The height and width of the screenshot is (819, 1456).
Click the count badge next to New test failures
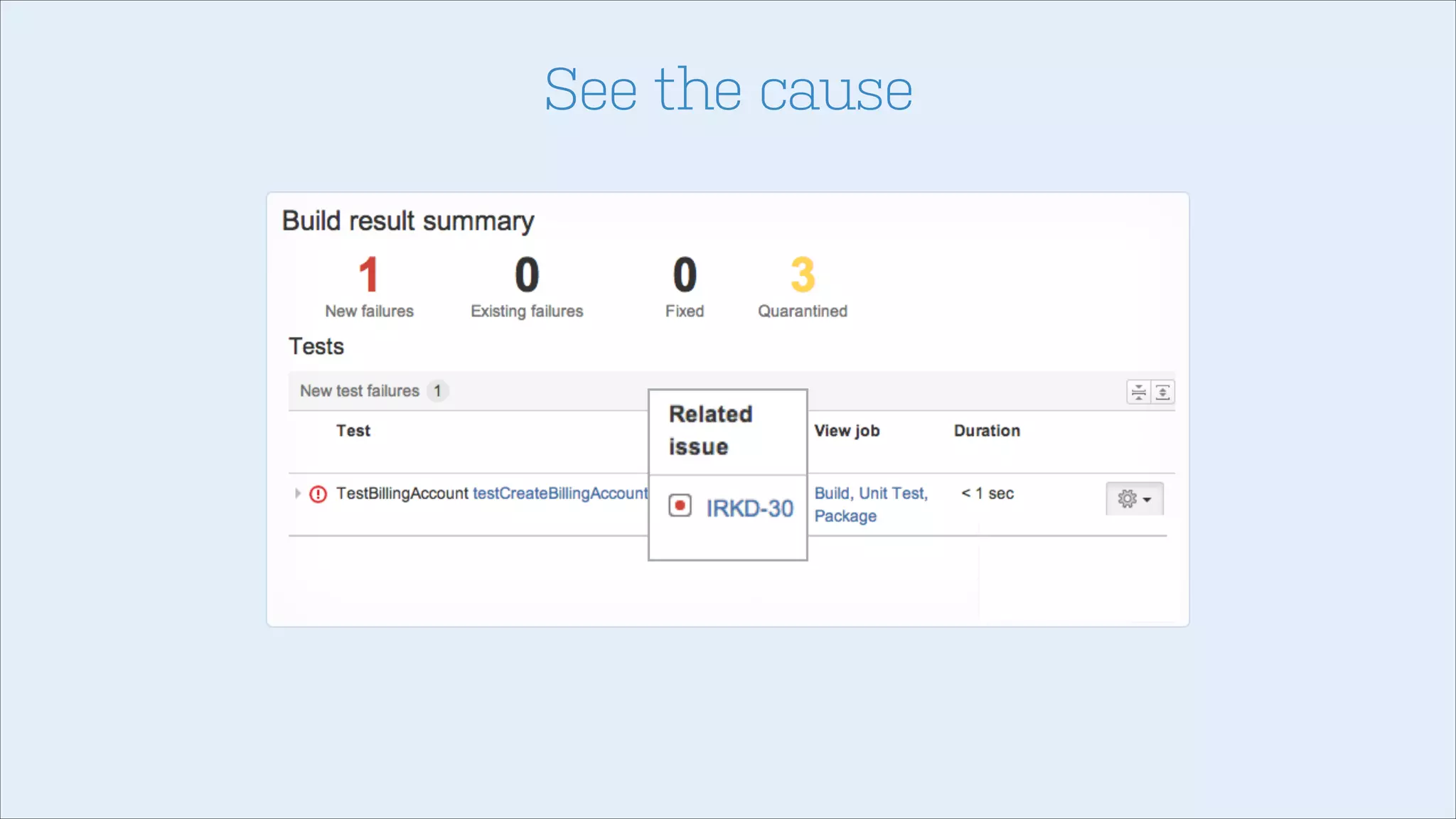437,391
